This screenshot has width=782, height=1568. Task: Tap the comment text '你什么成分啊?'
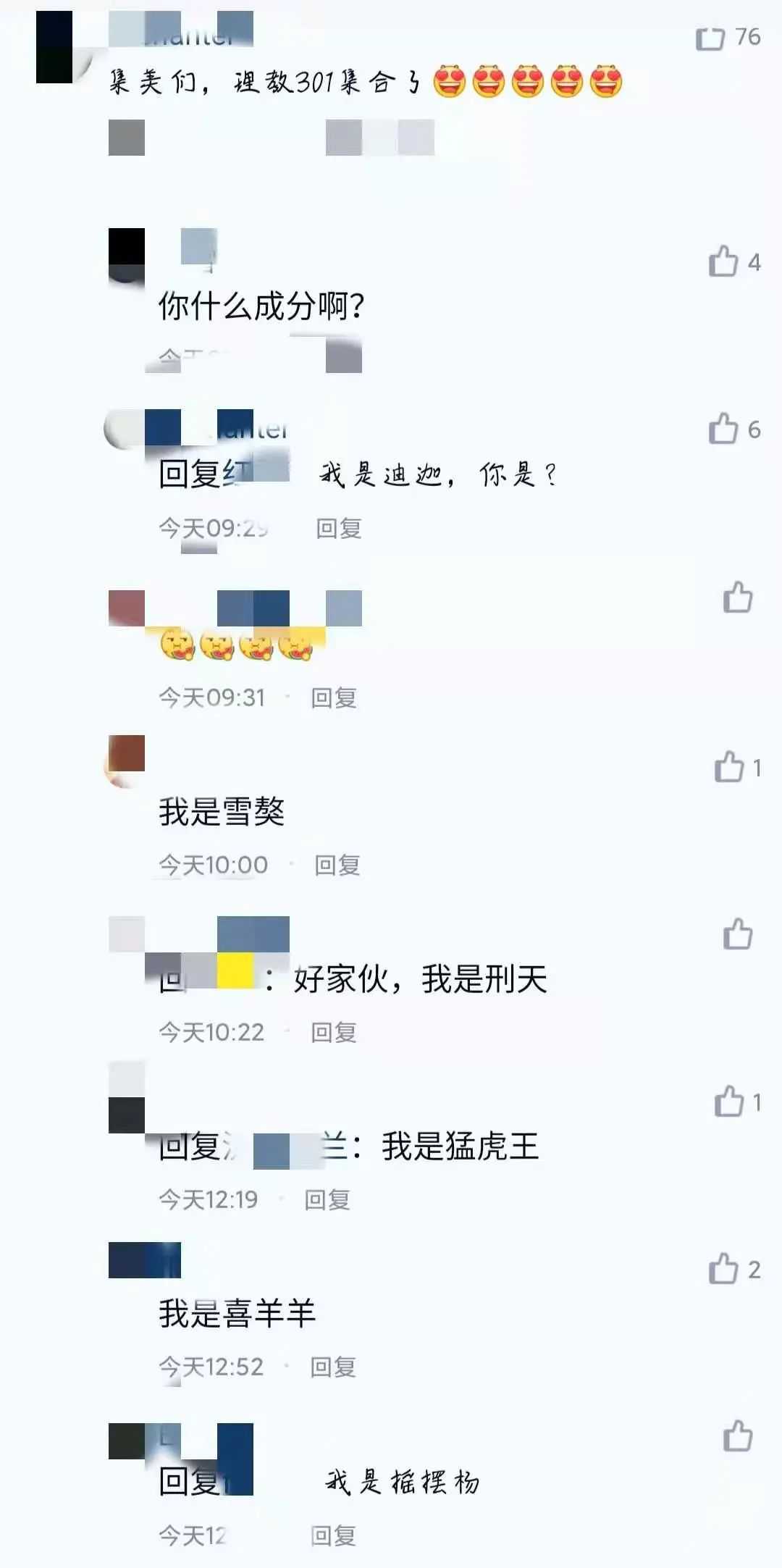(261, 306)
